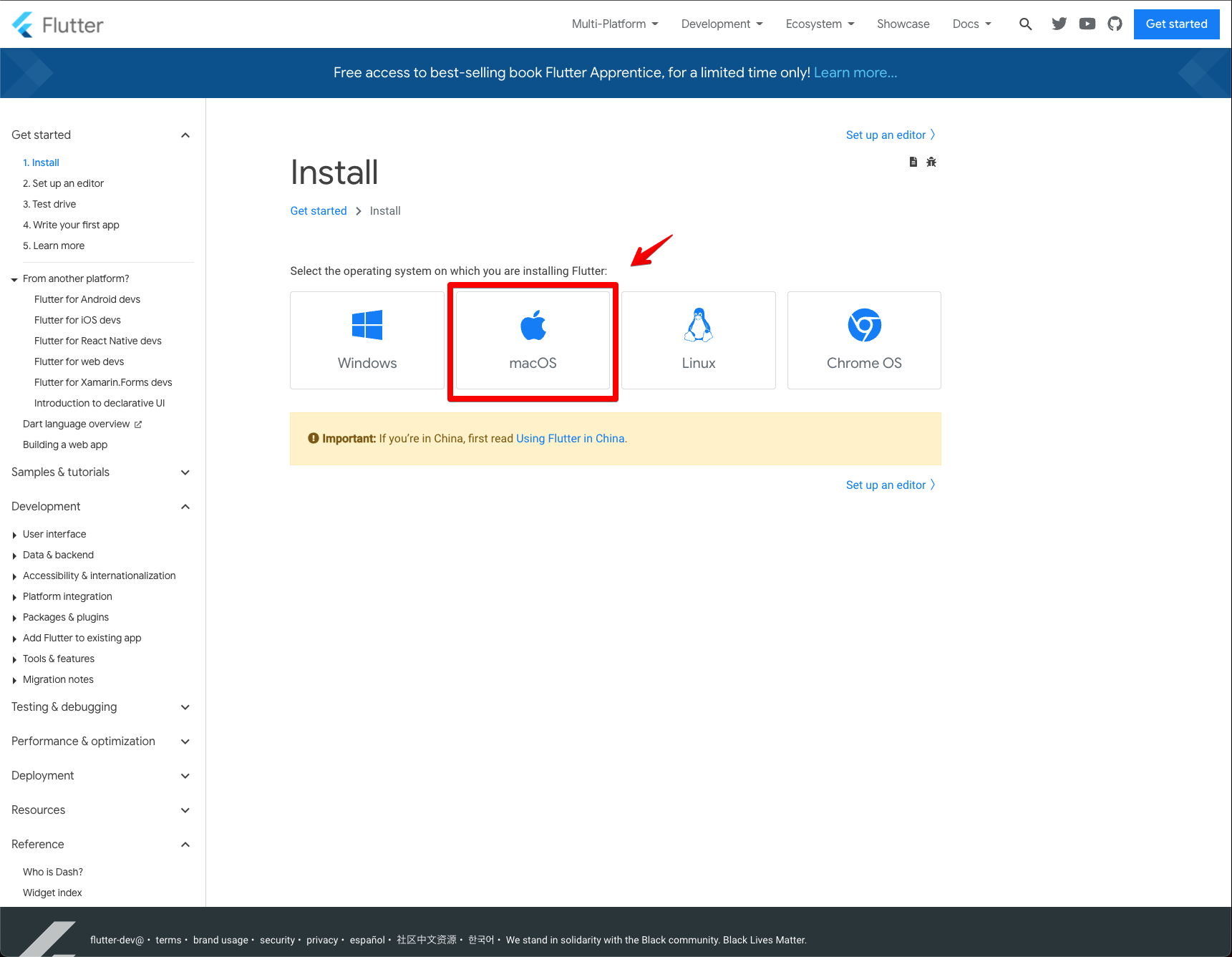Open Dart language overview external link
Viewport: 1232px width, 957px height.
pos(82,424)
